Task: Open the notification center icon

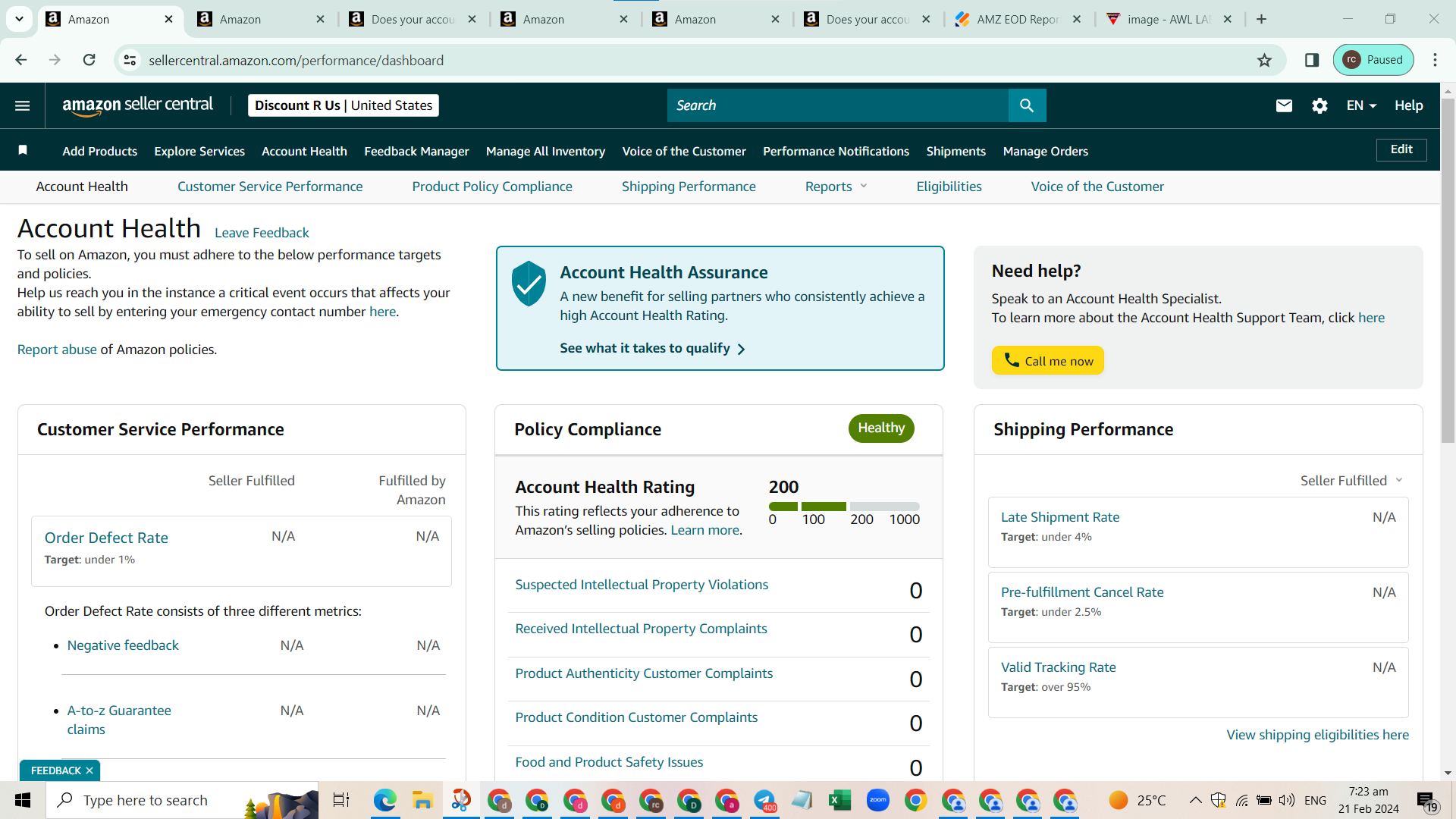Action: 1427,801
